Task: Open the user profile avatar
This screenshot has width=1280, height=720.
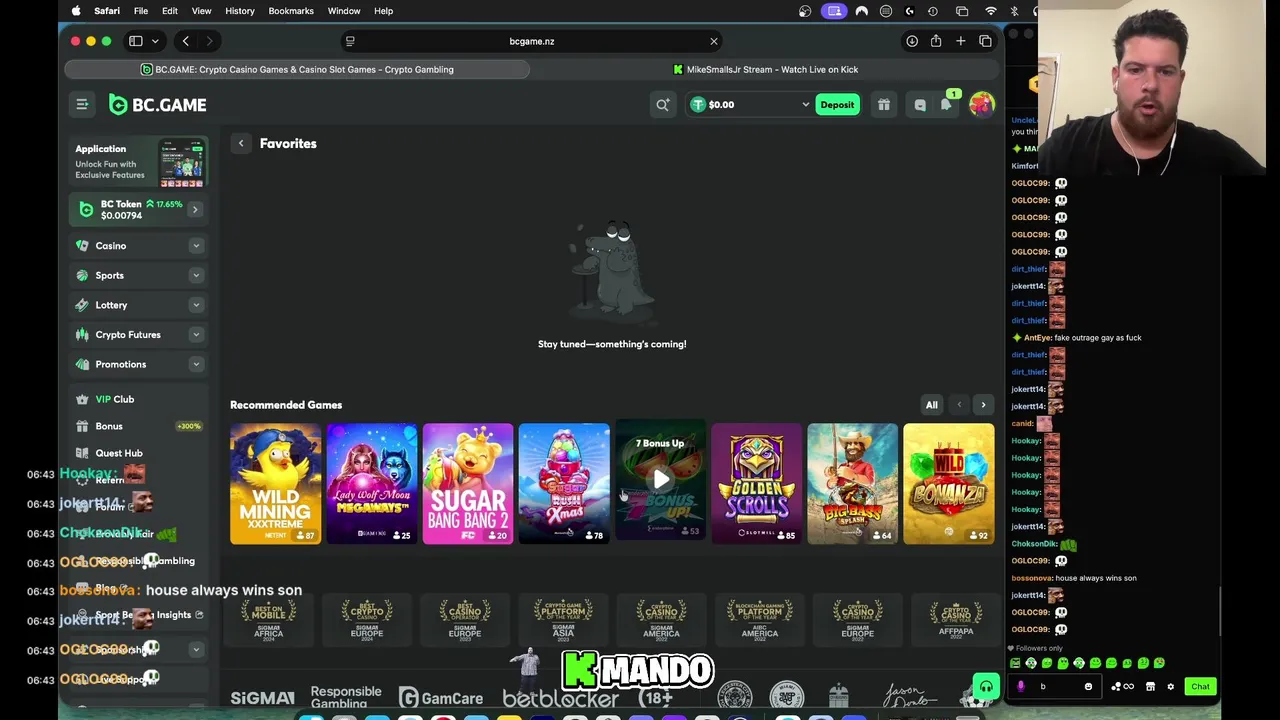Action: point(981,104)
